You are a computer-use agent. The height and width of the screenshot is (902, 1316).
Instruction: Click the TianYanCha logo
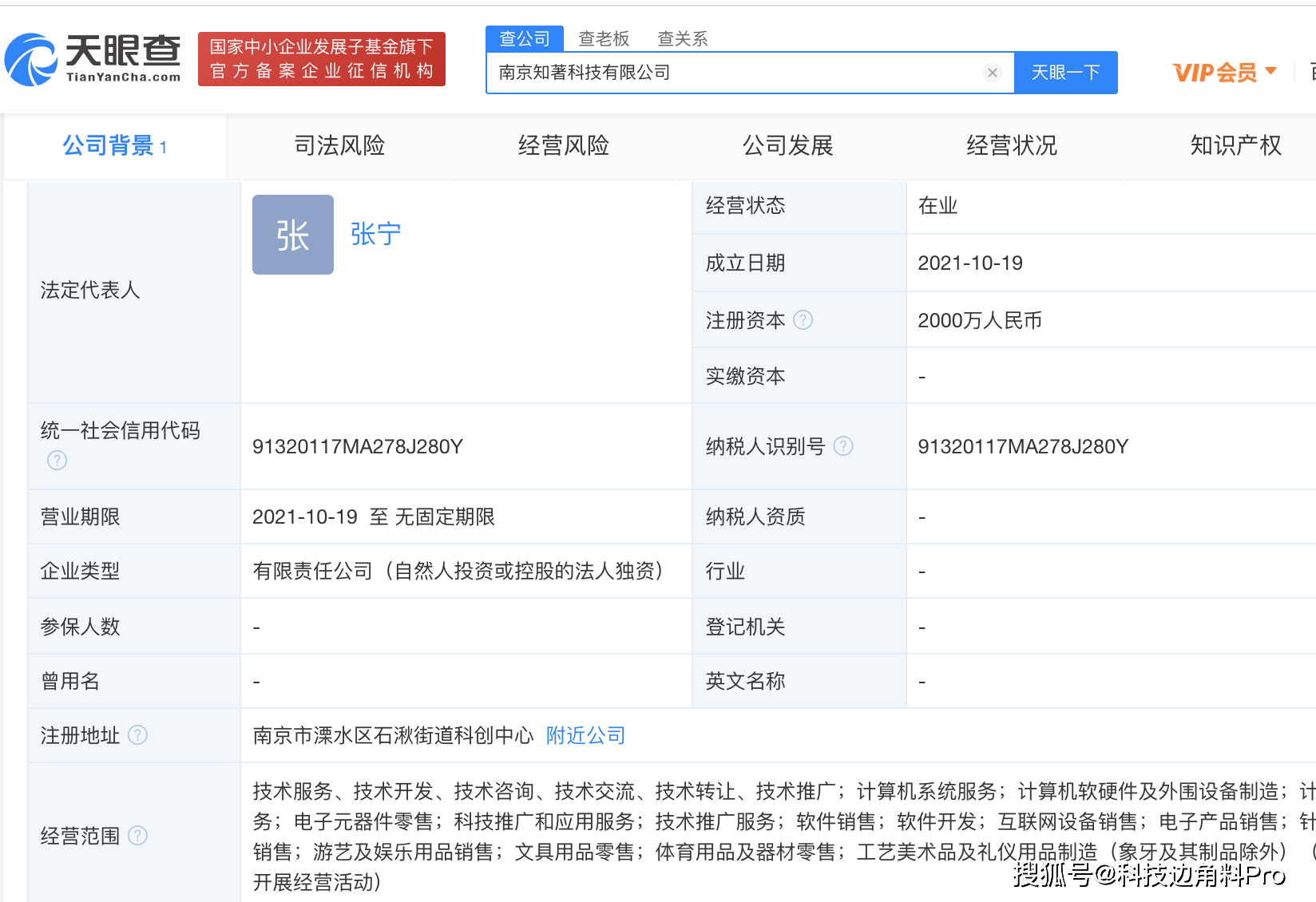pos(93,59)
